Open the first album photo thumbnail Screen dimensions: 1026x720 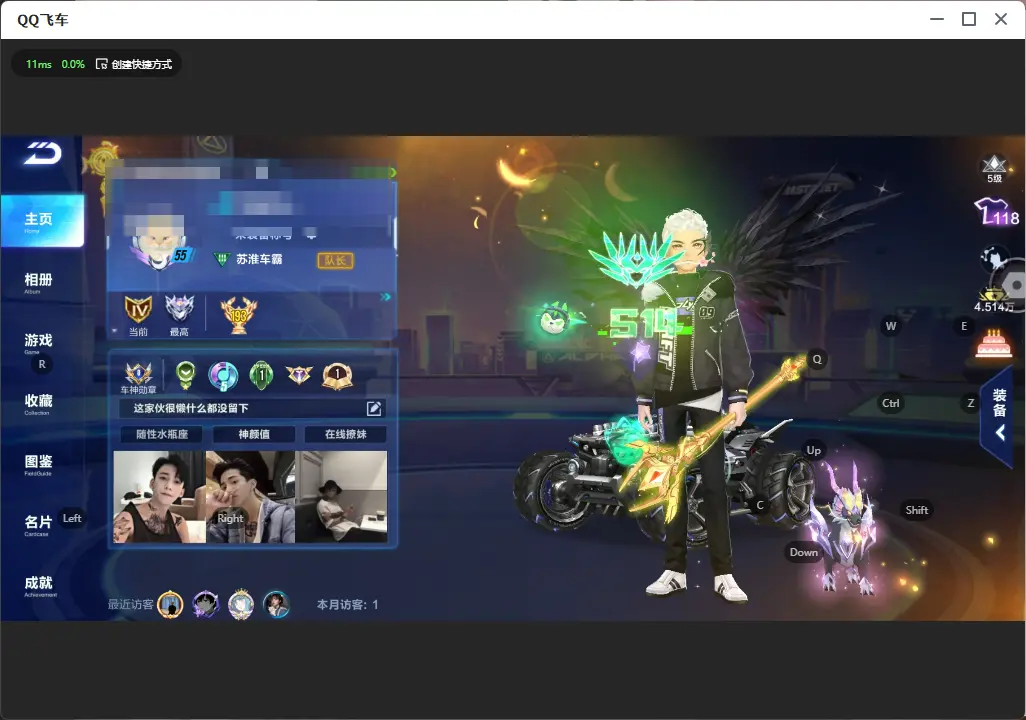[160, 497]
